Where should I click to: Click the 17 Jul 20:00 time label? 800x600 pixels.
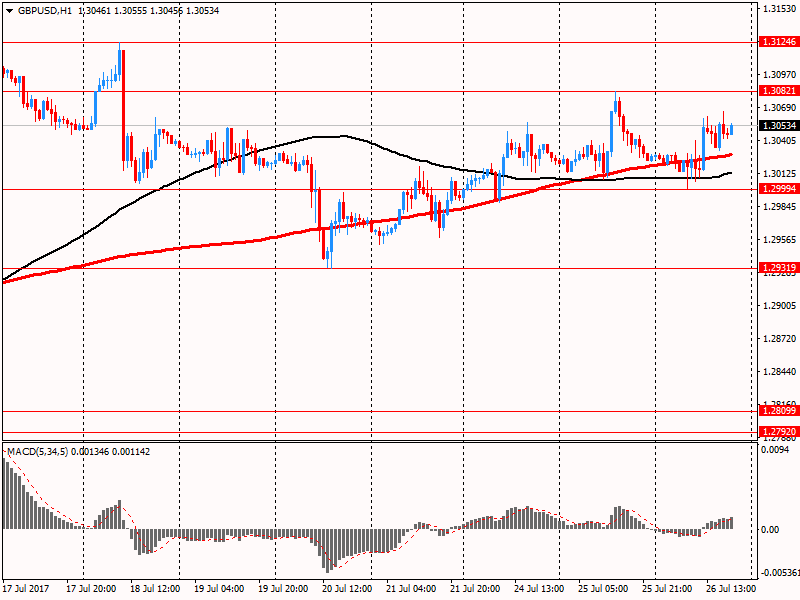91,589
